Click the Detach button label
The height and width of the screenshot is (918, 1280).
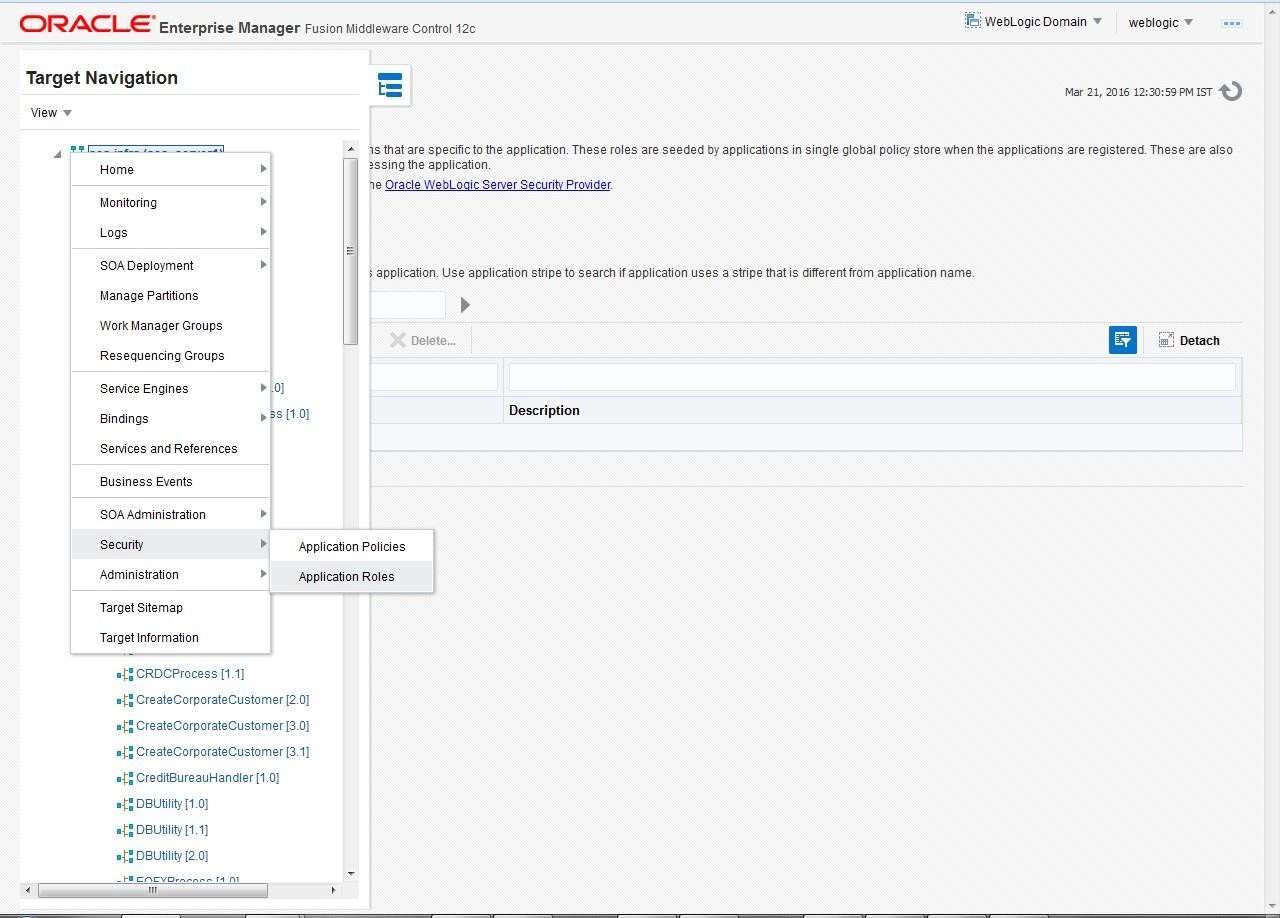pos(1200,341)
